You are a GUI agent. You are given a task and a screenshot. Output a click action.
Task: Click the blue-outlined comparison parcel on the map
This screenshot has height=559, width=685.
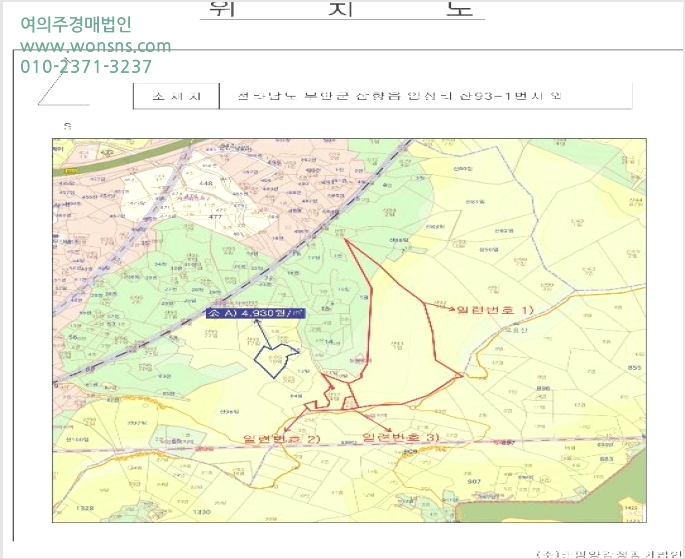tap(277, 360)
